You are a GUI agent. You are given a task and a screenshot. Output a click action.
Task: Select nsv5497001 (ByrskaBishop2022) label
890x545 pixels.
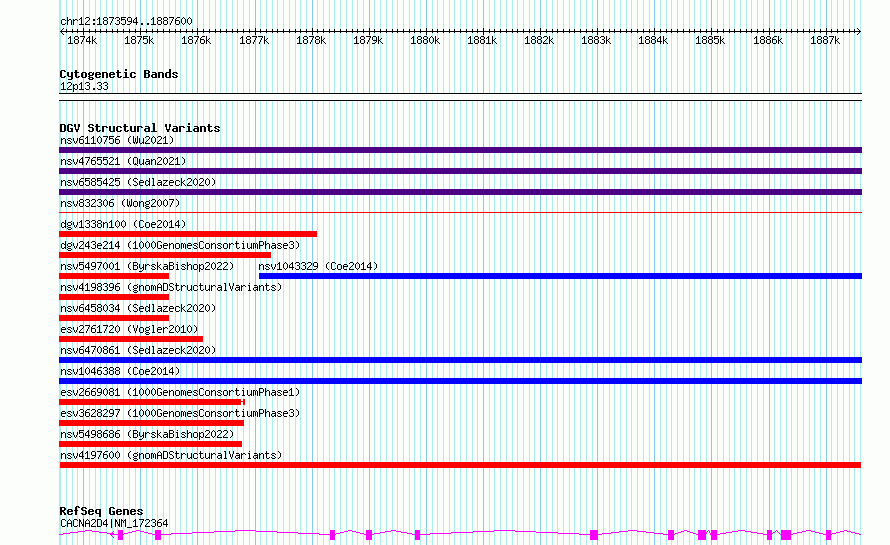(147, 266)
